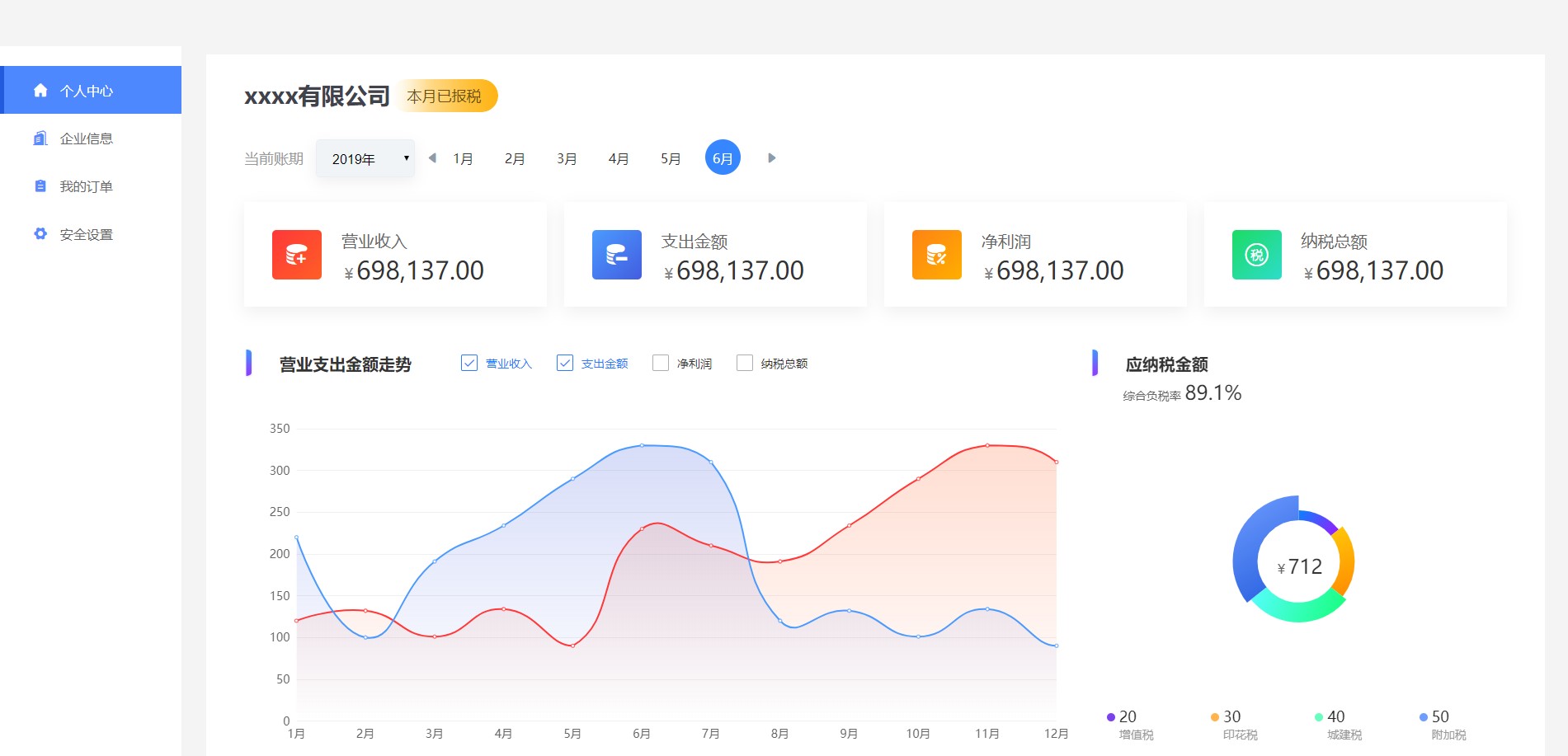The height and width of the screenshot is (756, 1568).
Task: Click the right arrow after 6月
Action: pyautogui.click(x=771, y=157)
